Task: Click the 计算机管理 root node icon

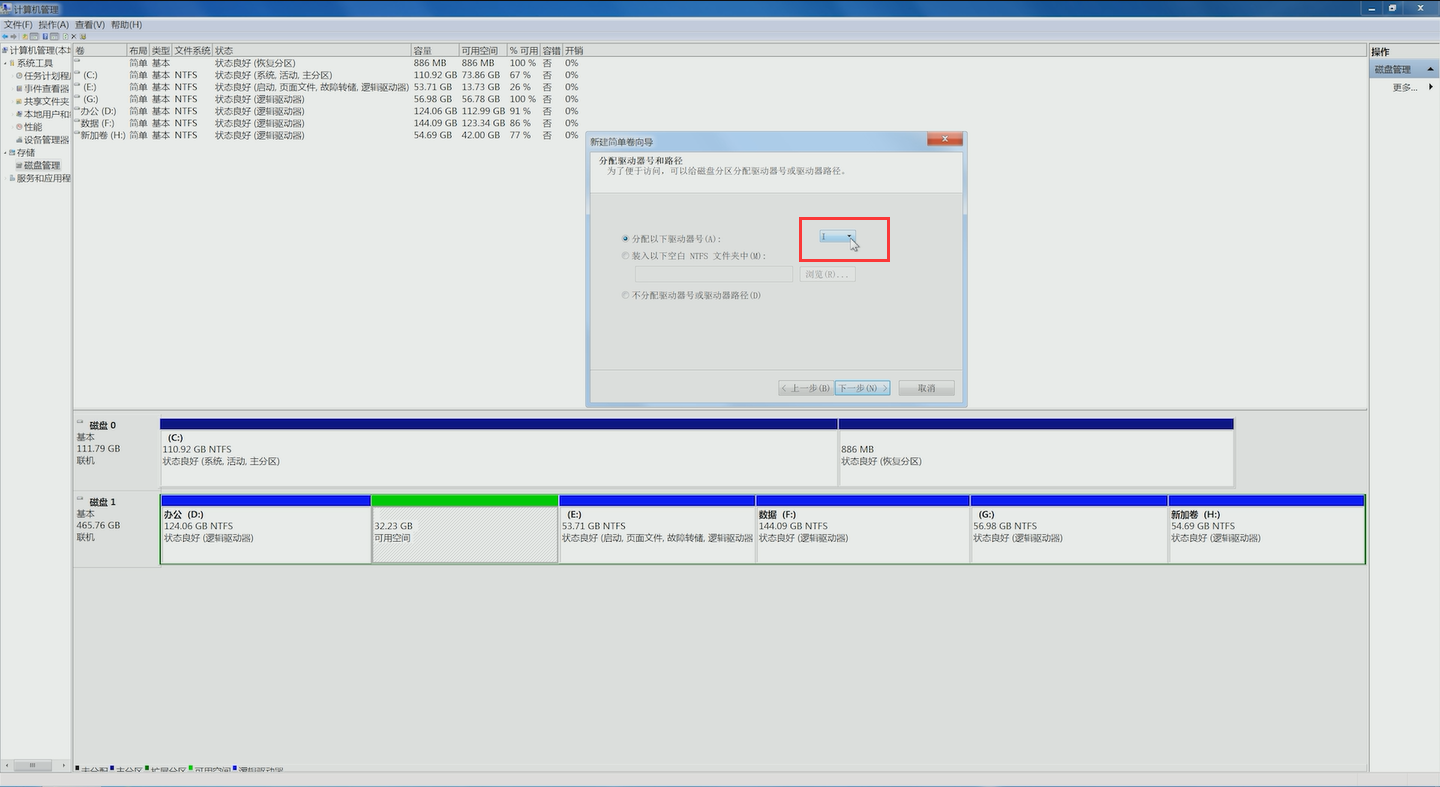Action: 5,50
